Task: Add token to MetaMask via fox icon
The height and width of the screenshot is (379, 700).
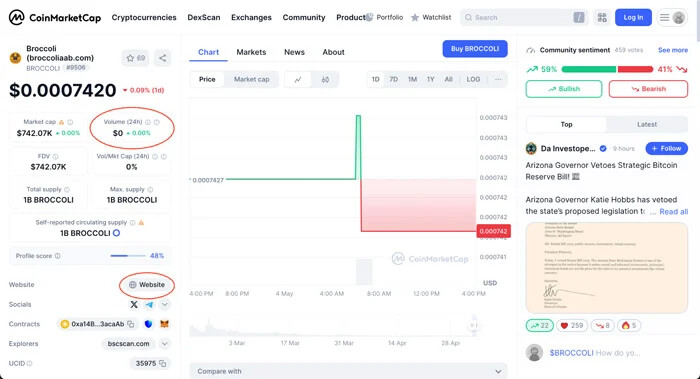Action: coord(164,324)
